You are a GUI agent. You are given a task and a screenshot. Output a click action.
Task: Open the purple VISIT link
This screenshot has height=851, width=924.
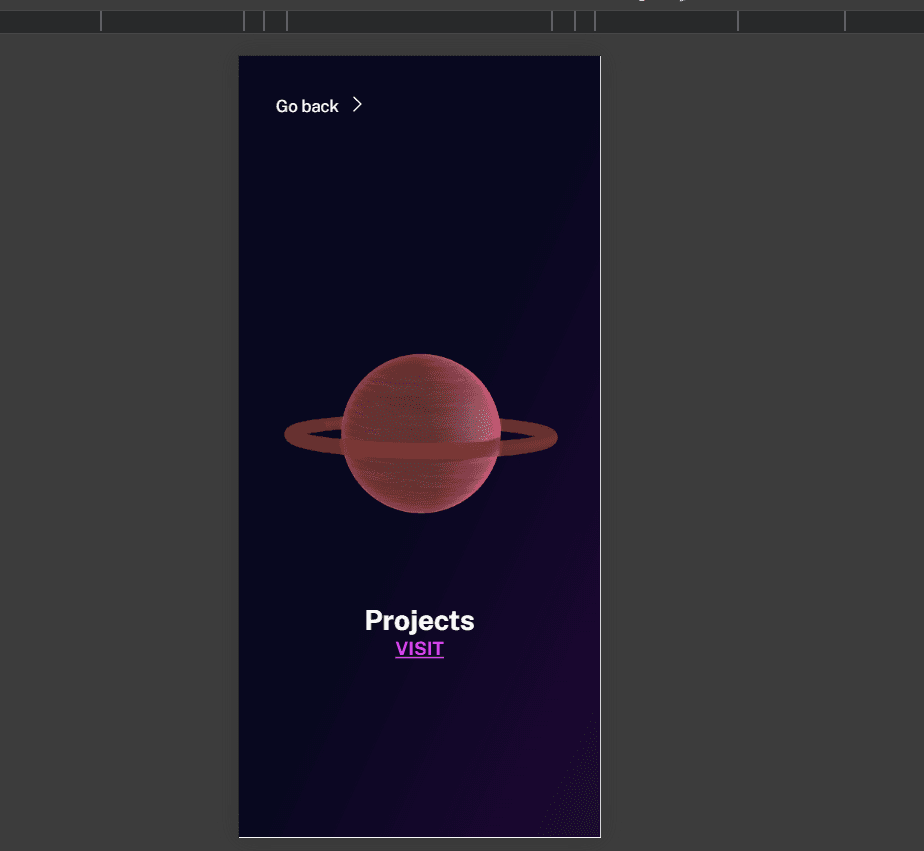coord(419,649)
